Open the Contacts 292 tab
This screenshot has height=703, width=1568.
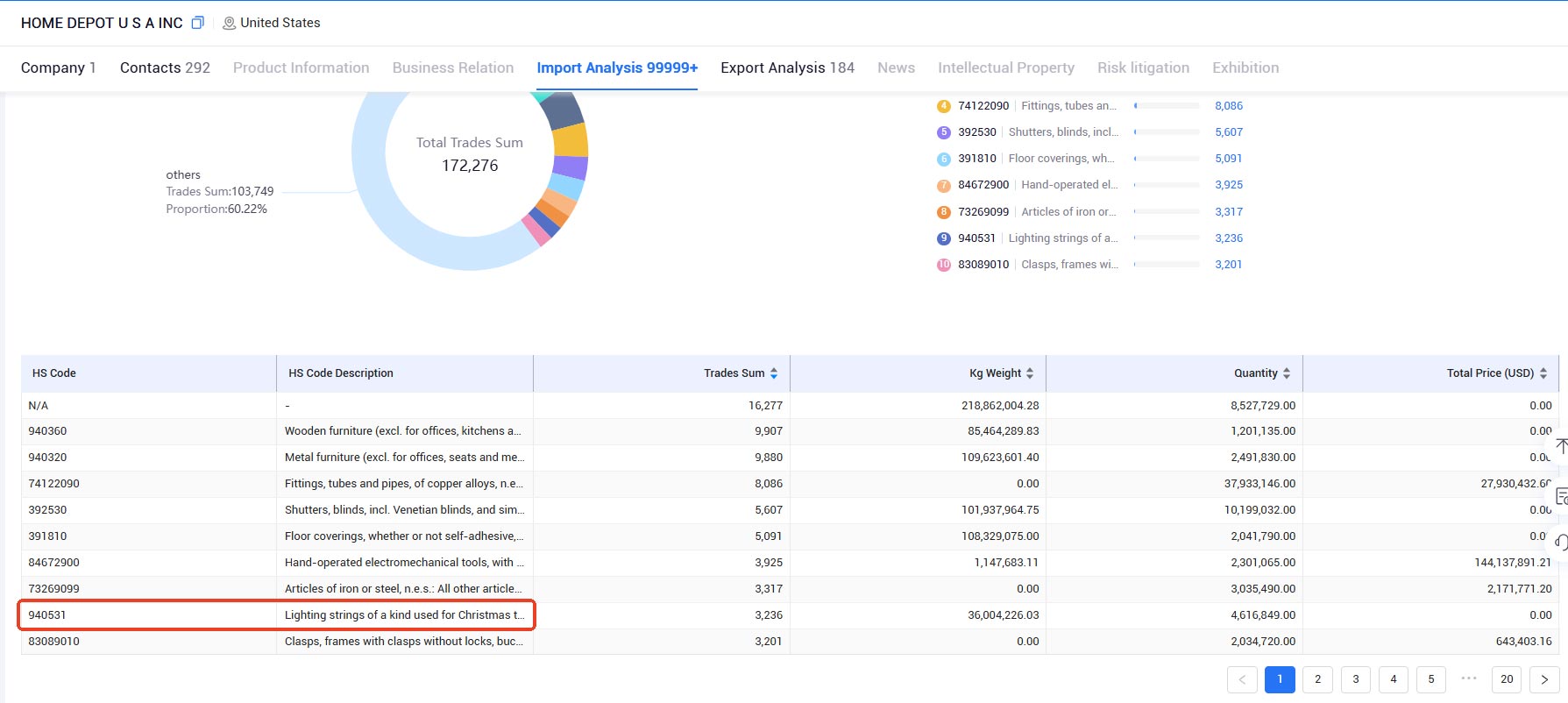click(165, 67)
